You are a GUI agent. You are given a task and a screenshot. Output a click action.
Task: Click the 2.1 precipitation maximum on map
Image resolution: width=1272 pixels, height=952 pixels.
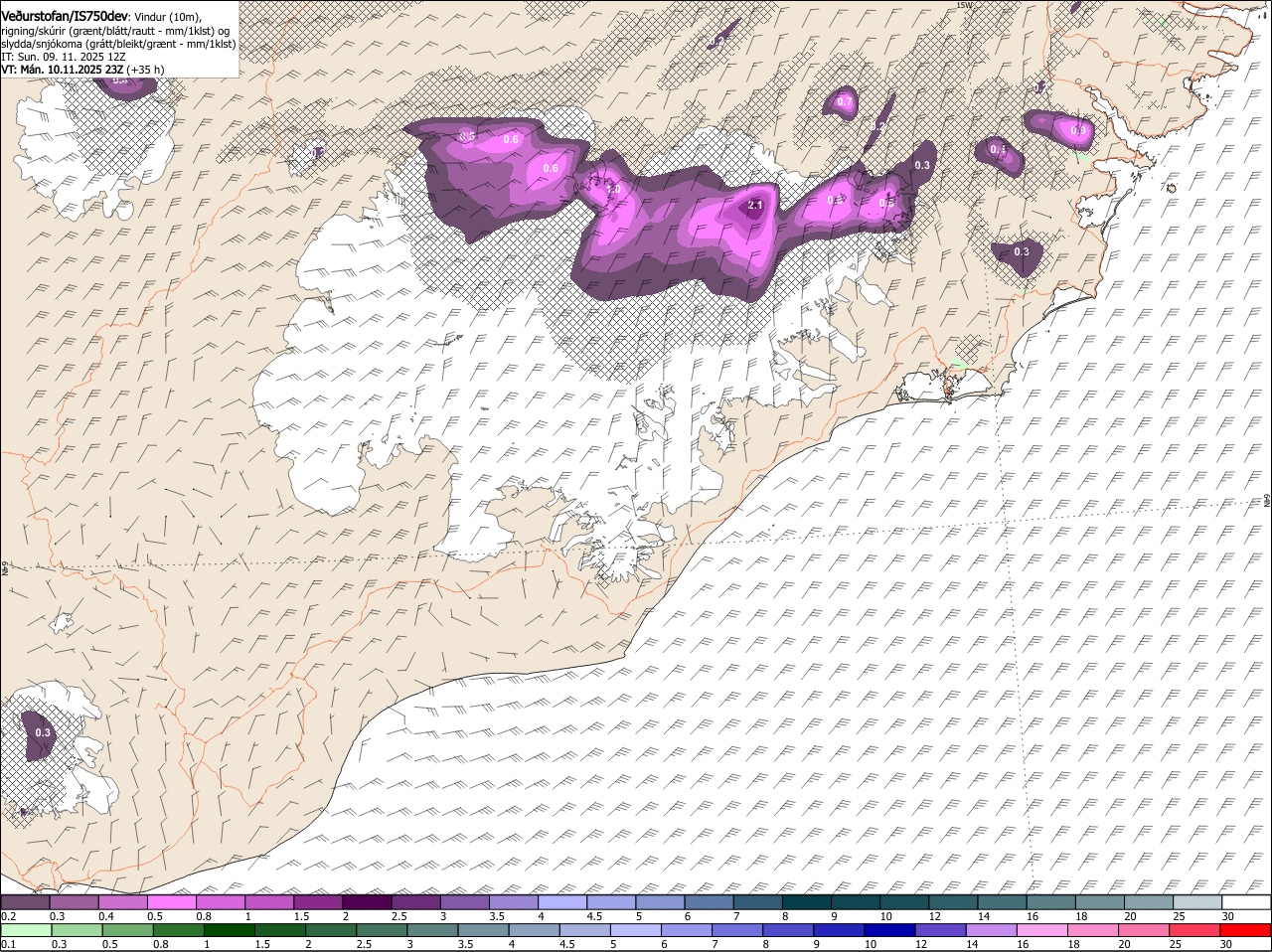tap(755, 206)
